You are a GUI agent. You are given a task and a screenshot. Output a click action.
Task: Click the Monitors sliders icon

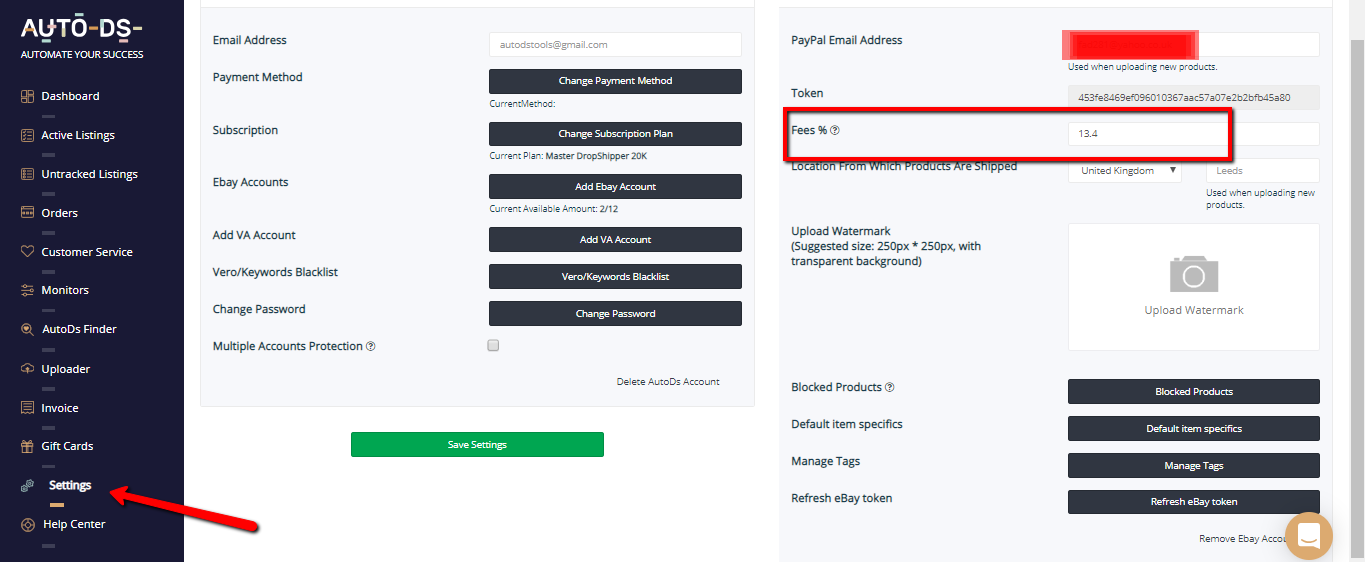click(28, 290)
